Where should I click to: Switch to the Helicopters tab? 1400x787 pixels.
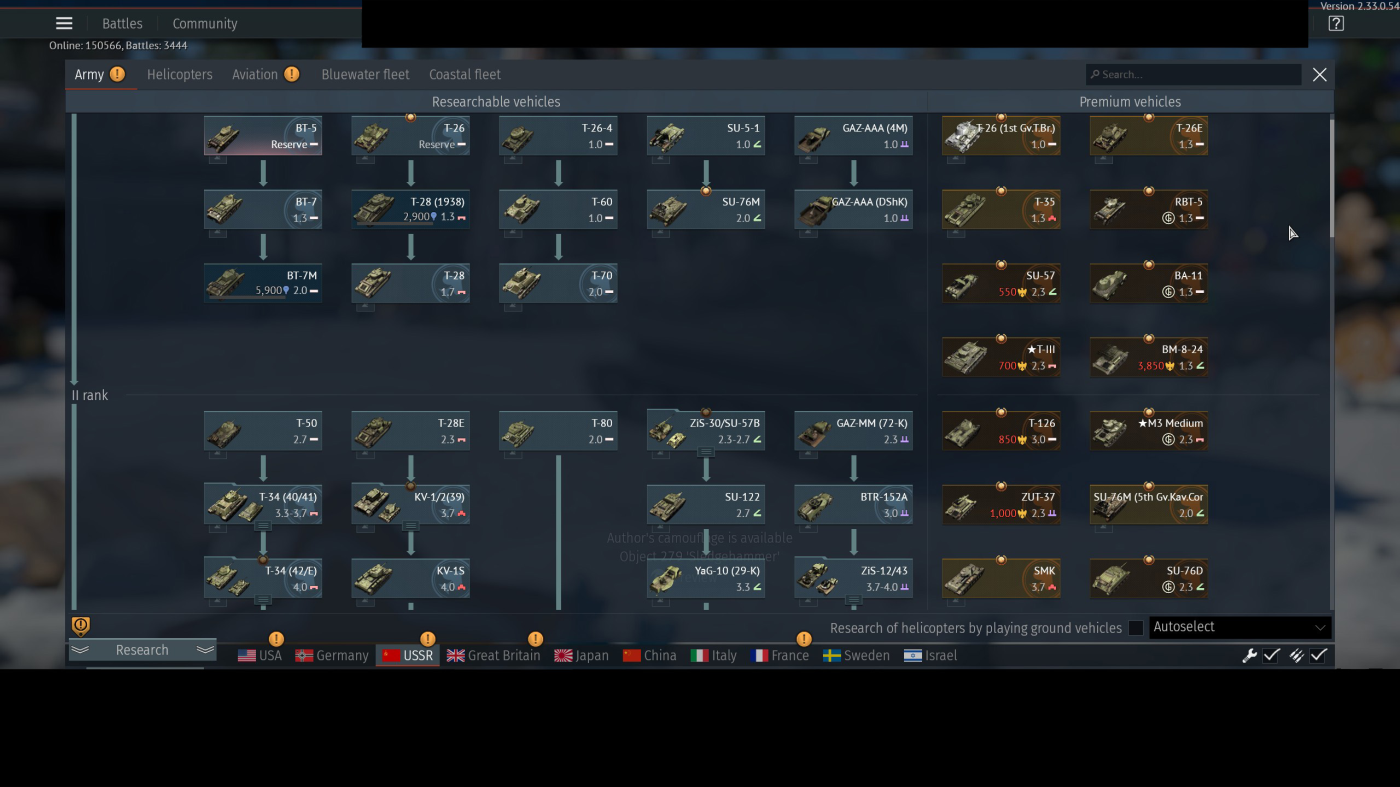pyautogui.click(x=180, y=74)
